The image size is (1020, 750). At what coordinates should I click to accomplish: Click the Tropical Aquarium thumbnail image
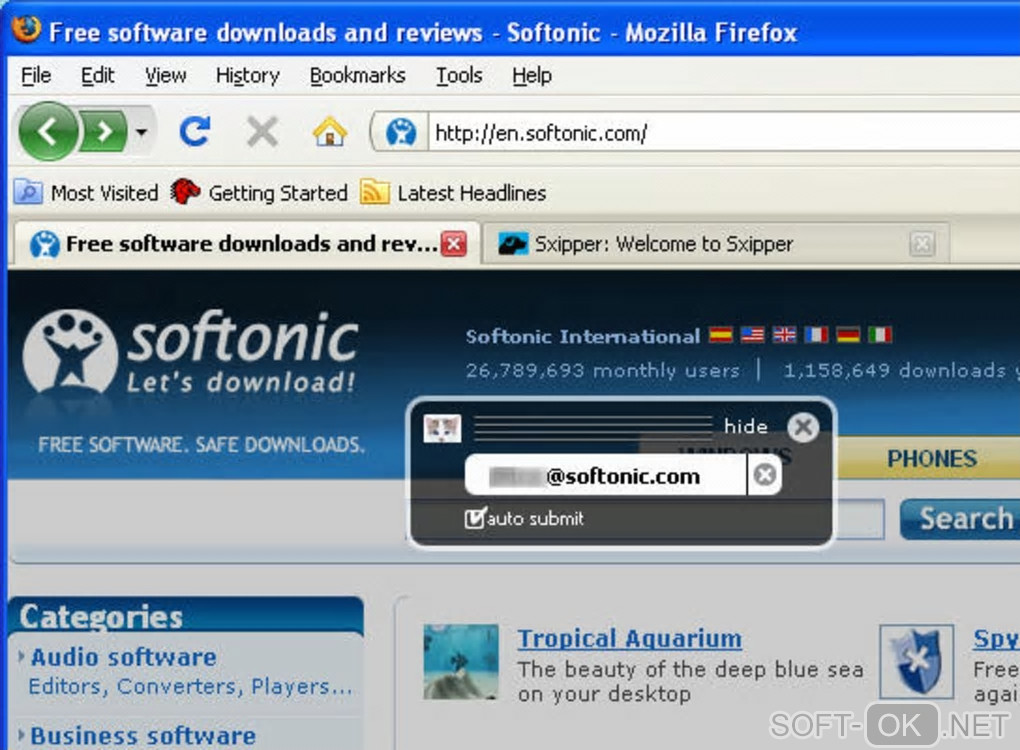[461, 662]
